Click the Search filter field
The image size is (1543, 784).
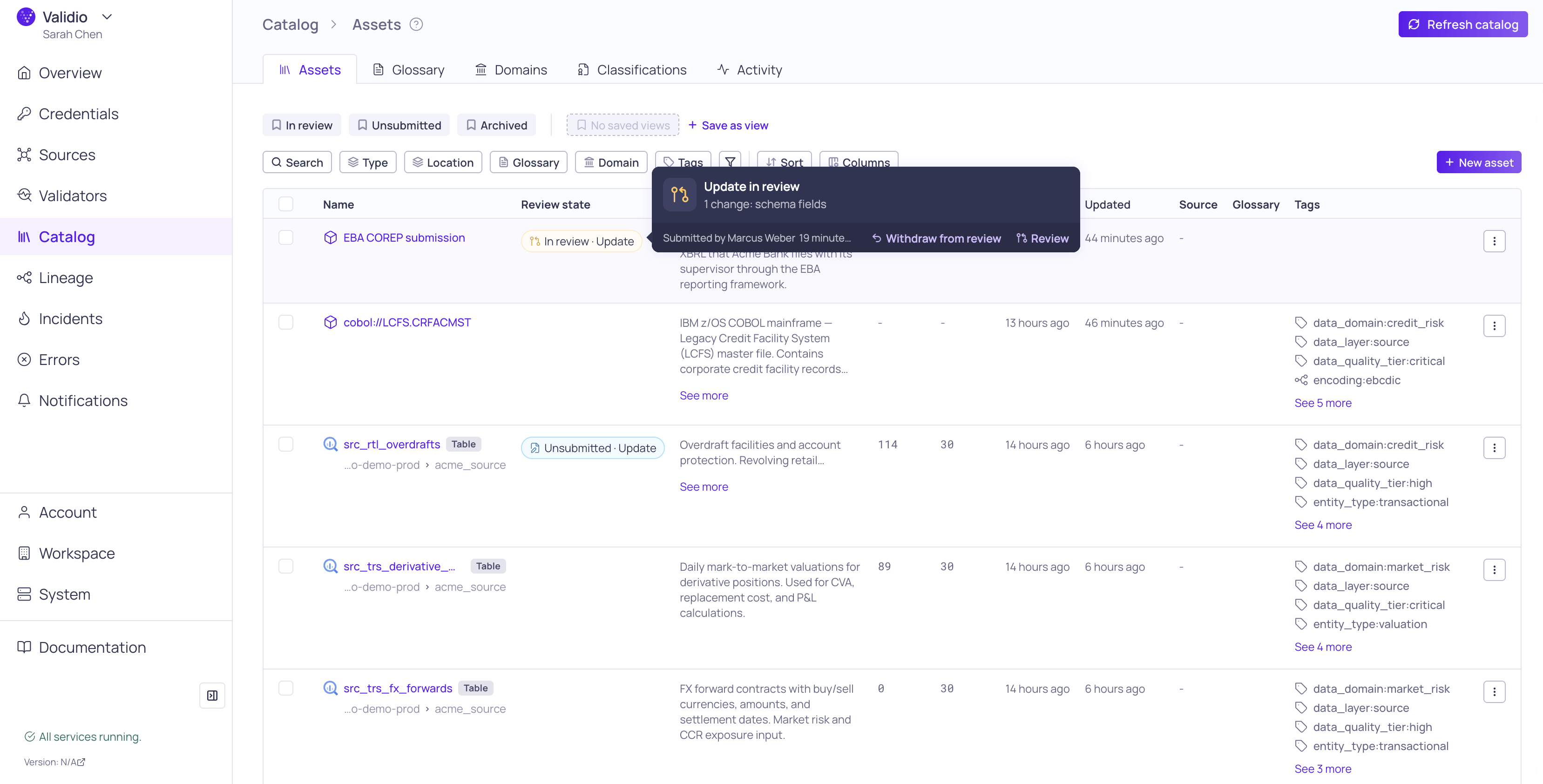(x=297, y=162)
